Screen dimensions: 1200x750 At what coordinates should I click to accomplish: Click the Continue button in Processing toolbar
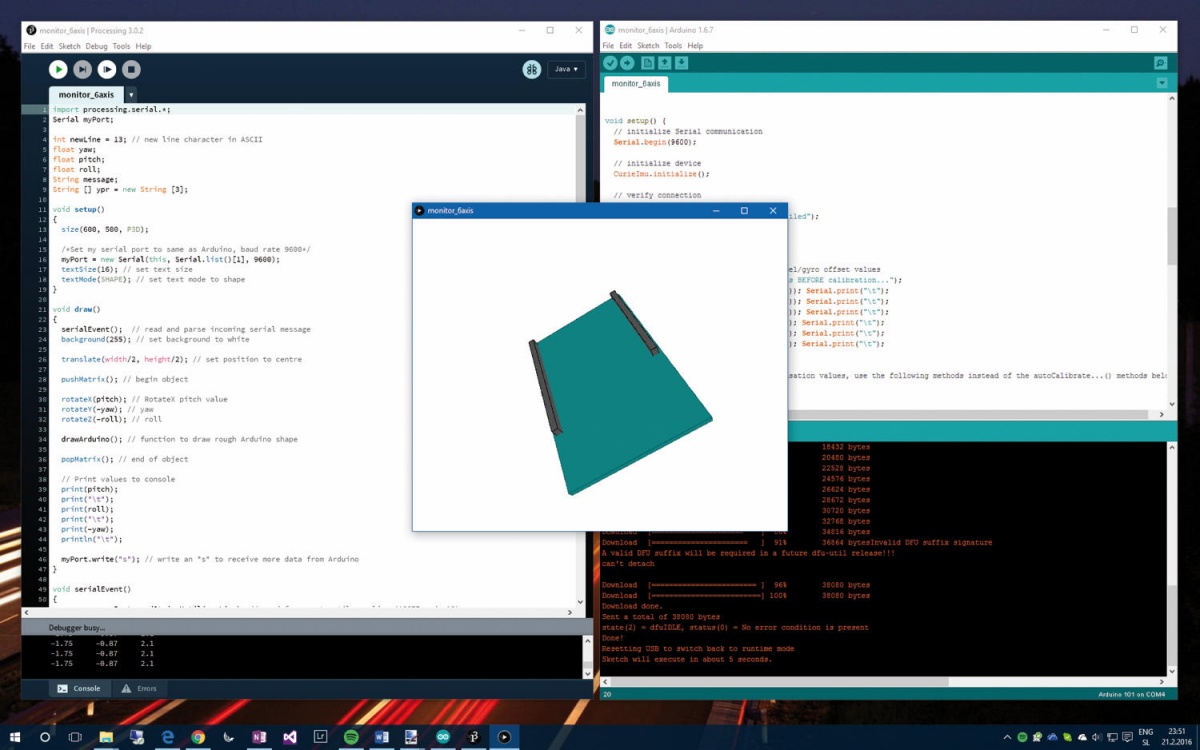click(x=106, y=69)
